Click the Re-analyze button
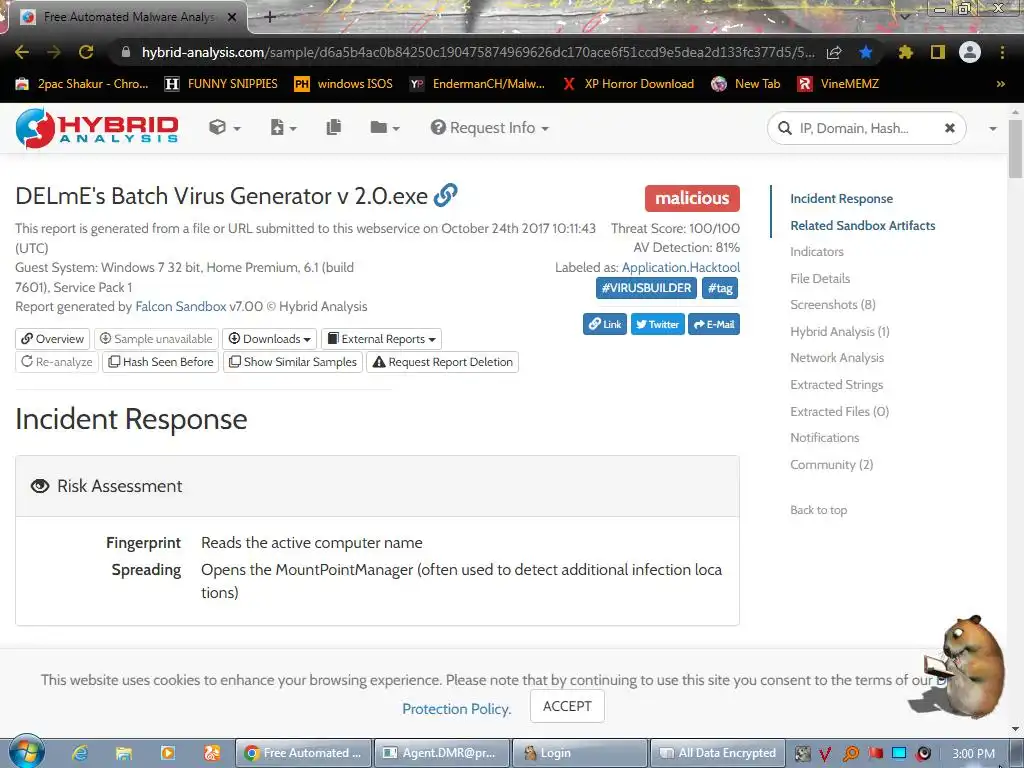The height and width of the screenshot is (768, 1024). [x=57, y=362]
